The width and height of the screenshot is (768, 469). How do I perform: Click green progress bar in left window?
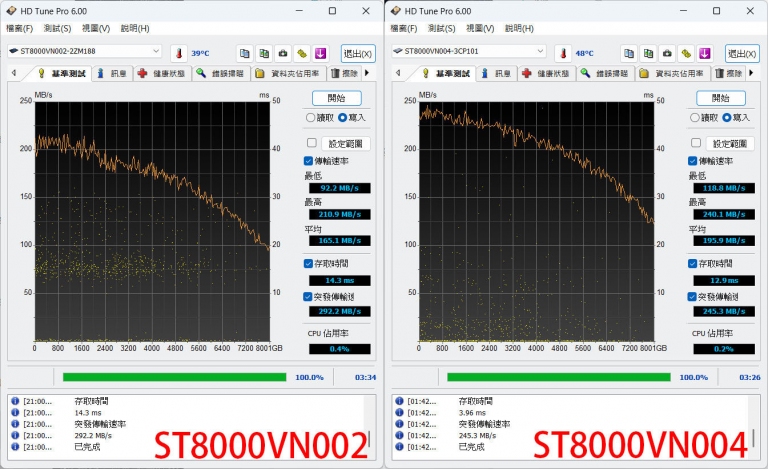[x=174, y=377]
